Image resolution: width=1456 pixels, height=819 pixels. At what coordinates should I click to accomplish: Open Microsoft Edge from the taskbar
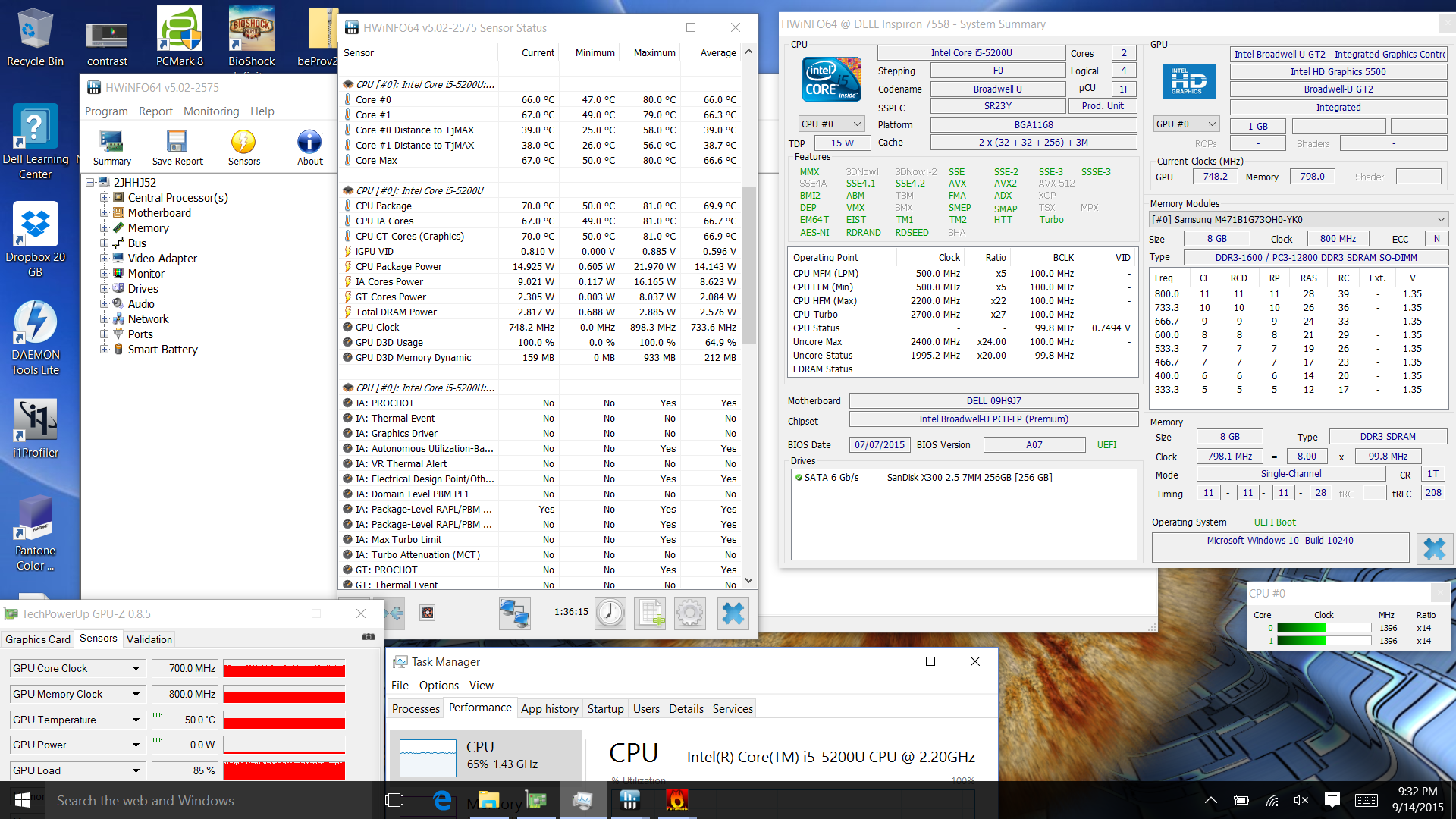(442, 801)
